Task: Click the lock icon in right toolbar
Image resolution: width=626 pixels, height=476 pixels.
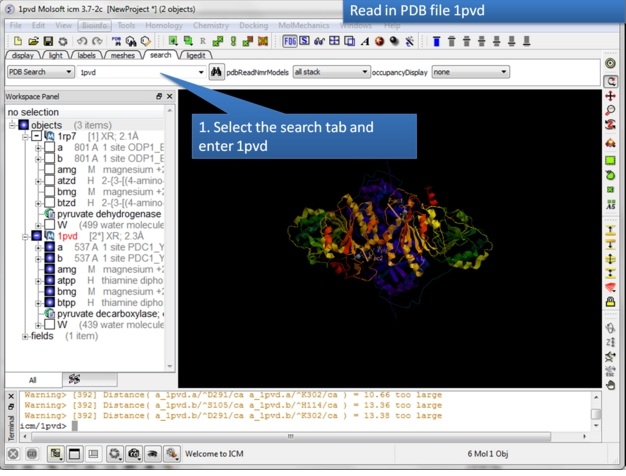Action: click(611, 302)
